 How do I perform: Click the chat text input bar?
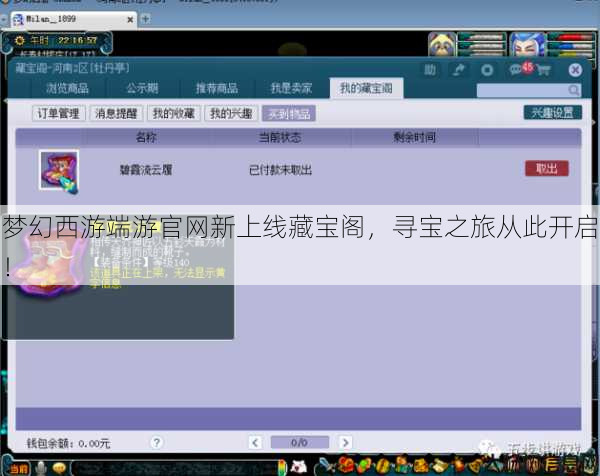click(174, 468)
